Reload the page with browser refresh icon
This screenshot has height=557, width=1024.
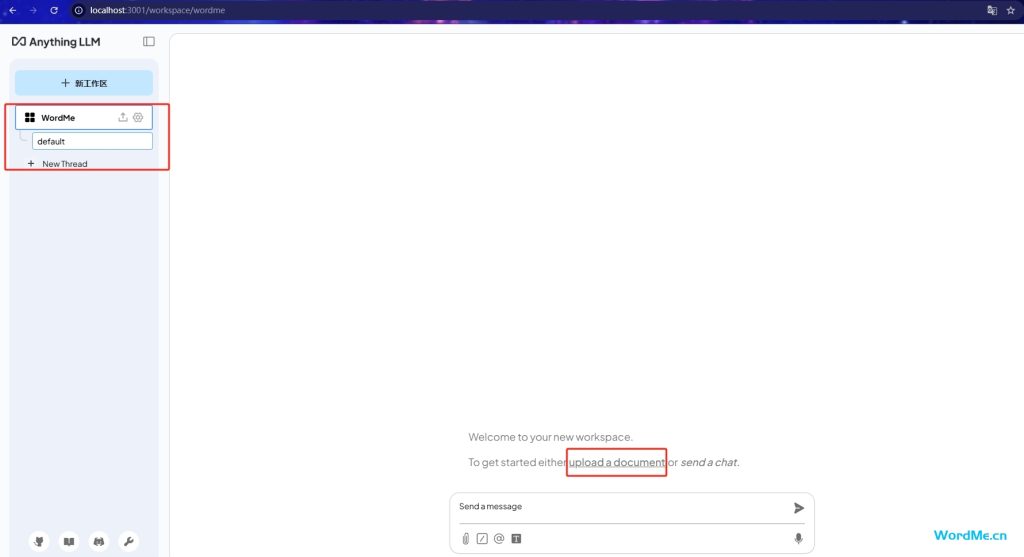click(54, 10)
